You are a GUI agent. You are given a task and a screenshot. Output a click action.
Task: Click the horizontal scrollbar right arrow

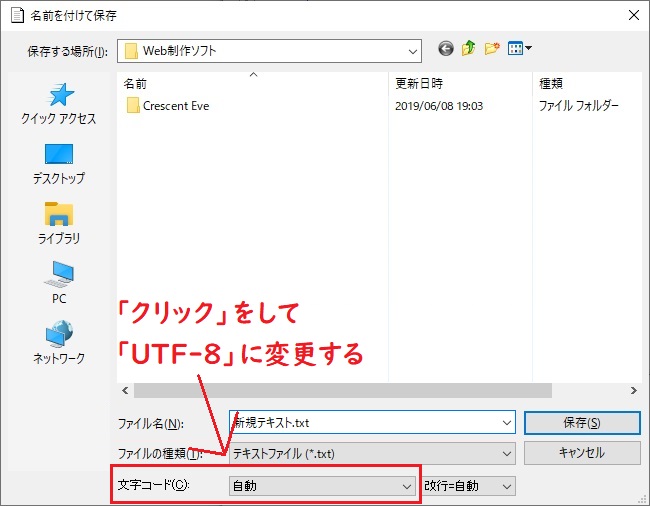pos(635,391)
